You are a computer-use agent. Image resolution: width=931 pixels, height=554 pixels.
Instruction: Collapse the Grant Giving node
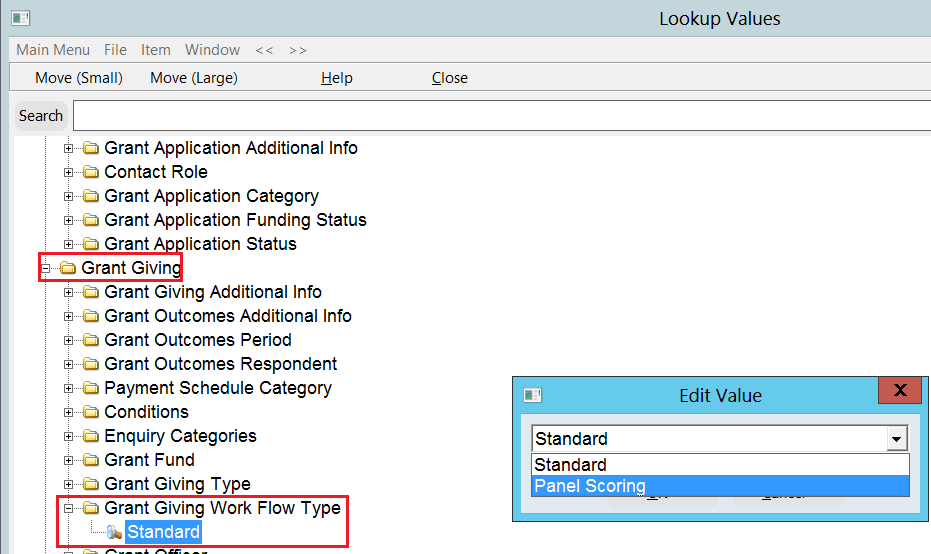click(x=45, y=268)
